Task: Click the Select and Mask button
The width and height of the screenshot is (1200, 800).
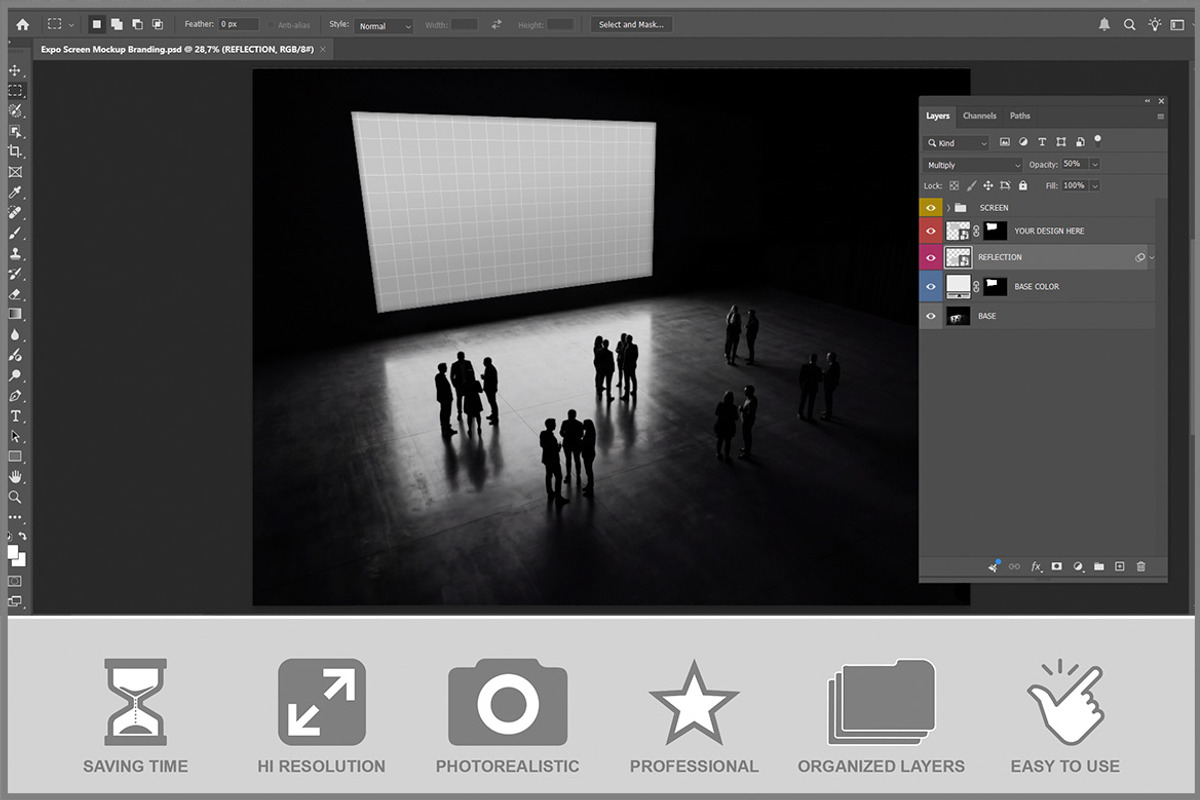Action: (x=631, y=24)
